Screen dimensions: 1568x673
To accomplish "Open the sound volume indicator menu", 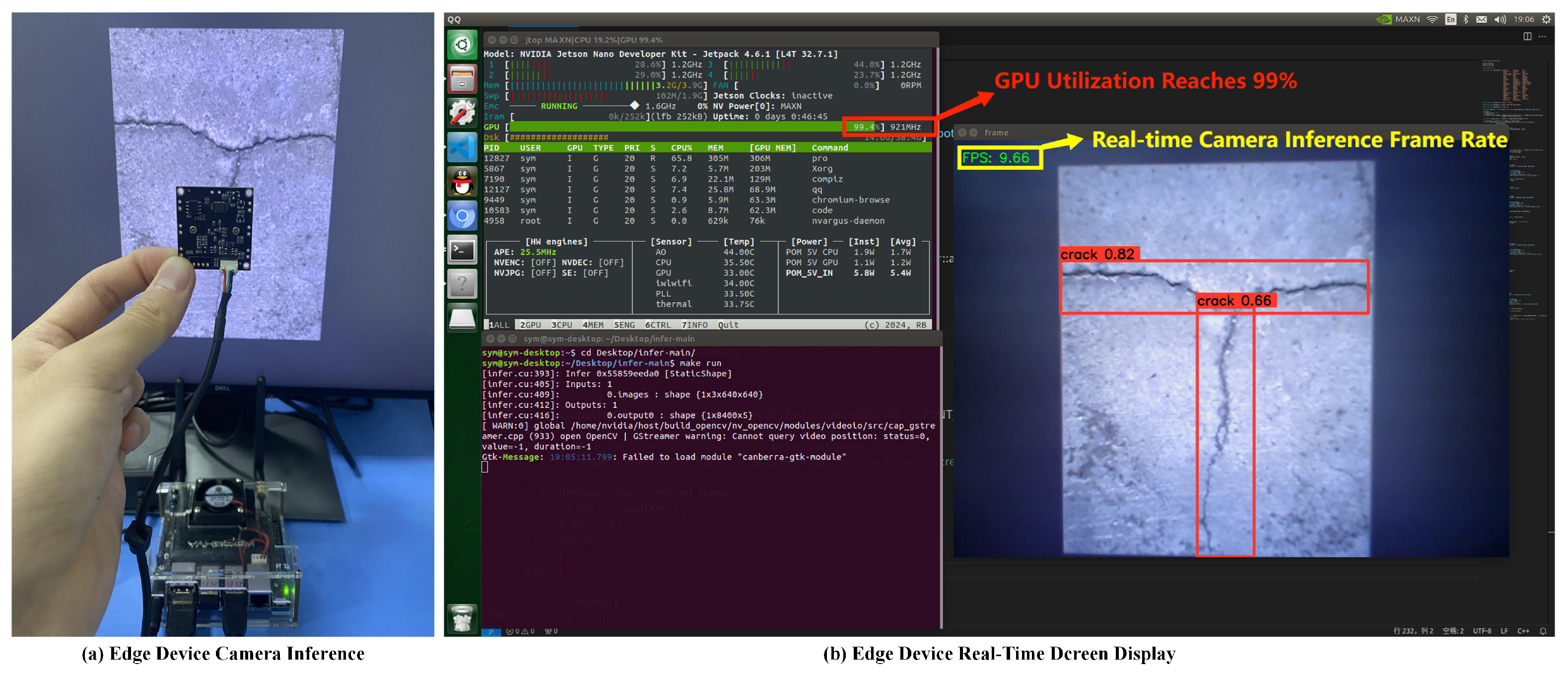I will (1500, 19).
